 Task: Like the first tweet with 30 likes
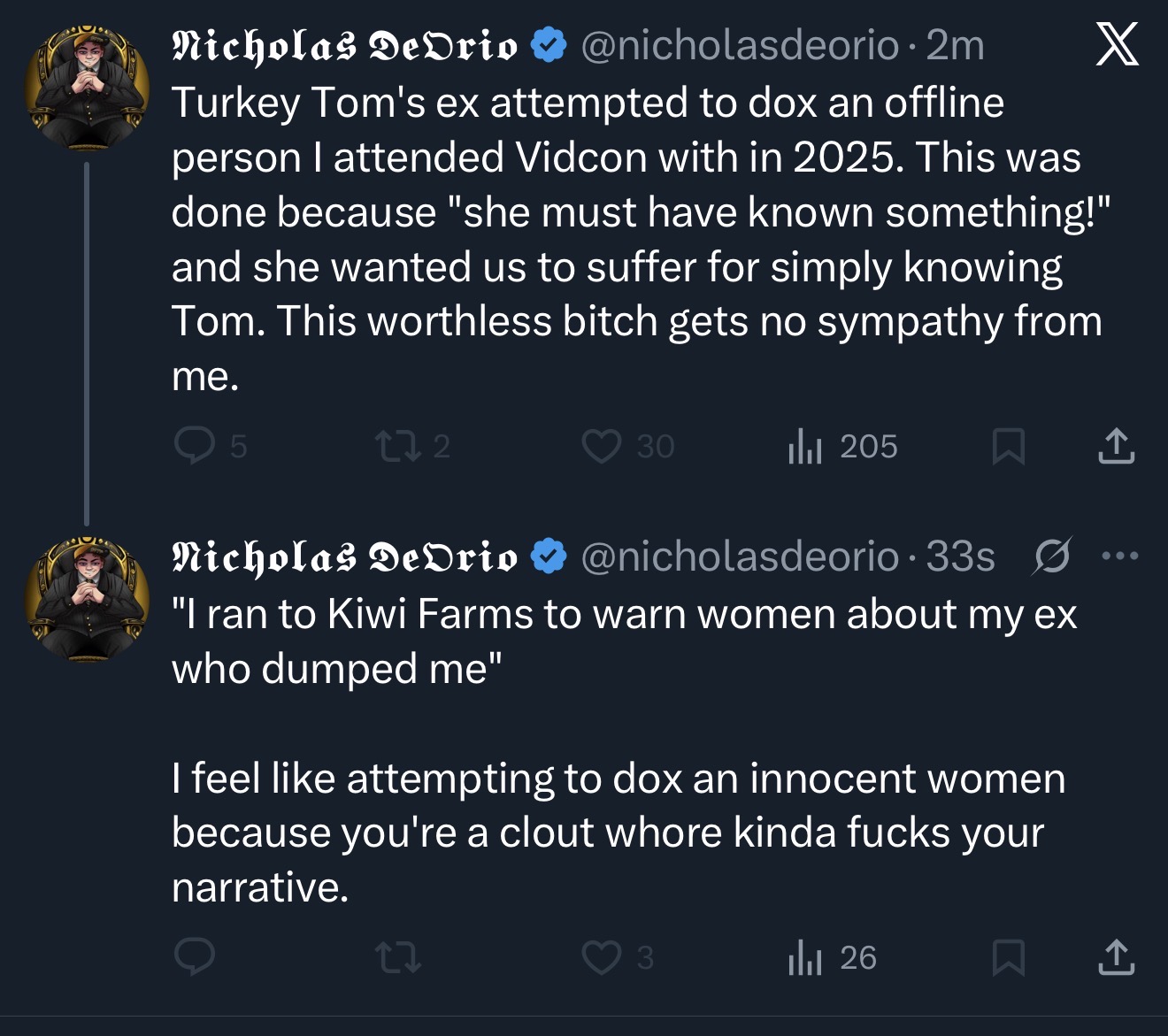point(602,446)
